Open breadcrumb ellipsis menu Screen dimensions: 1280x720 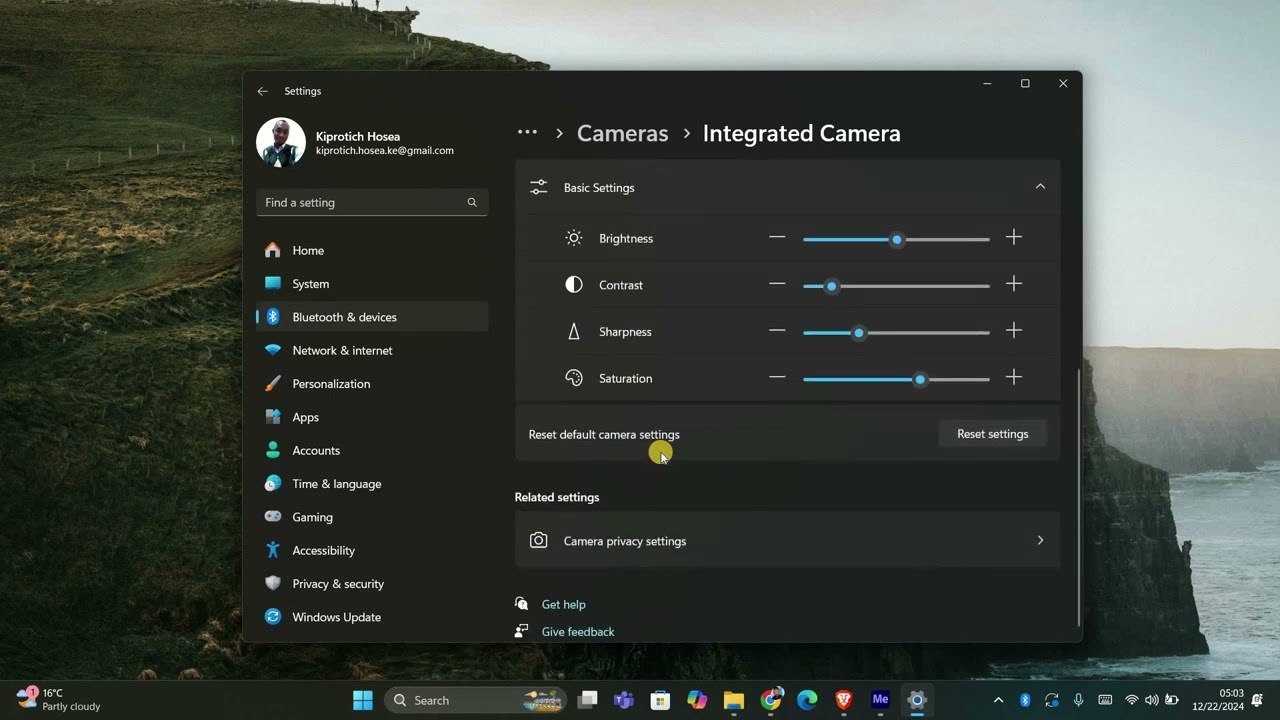click(x=527, y=133)
